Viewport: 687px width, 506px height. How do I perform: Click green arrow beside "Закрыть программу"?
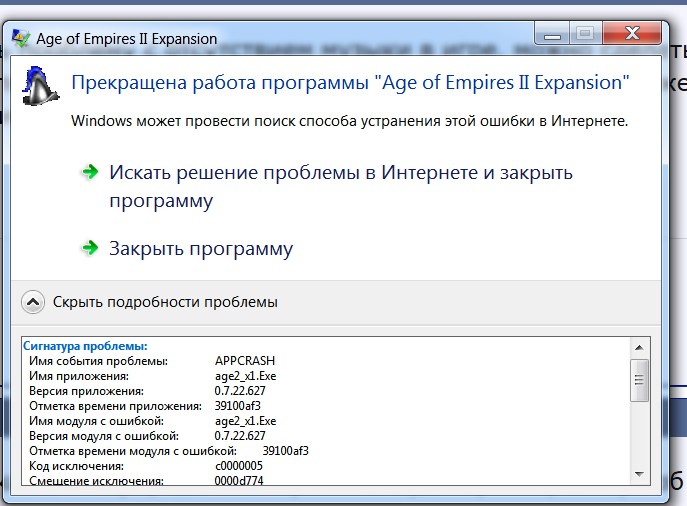pyautogui.click(x=91, y=248)
